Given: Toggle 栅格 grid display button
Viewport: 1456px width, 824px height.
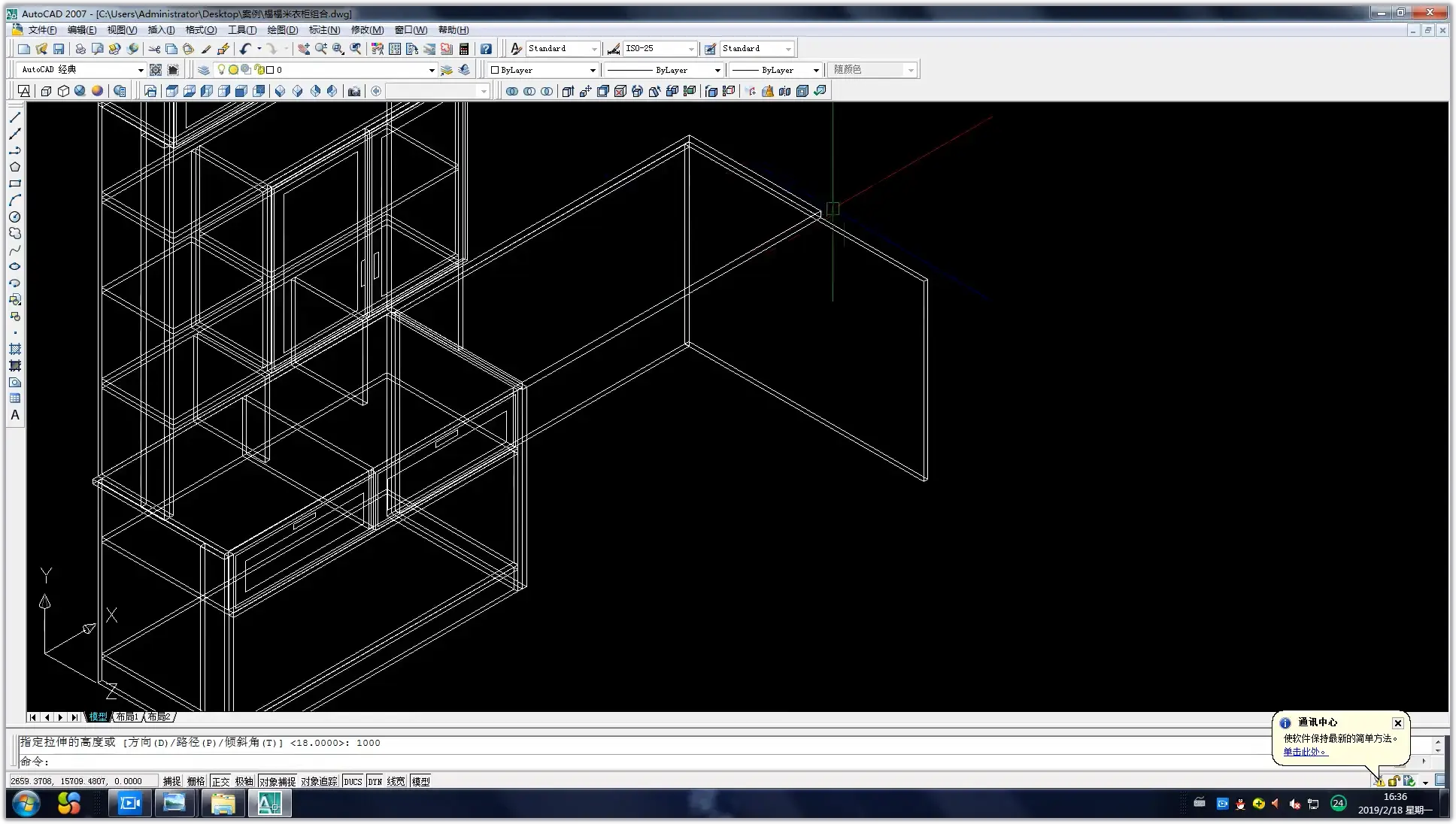Looking at the screenshot, I should point(196,781).
